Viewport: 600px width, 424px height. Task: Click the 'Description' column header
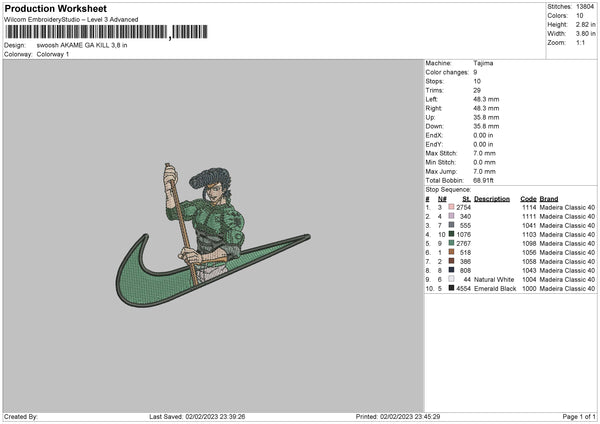[x=492, y=199]
